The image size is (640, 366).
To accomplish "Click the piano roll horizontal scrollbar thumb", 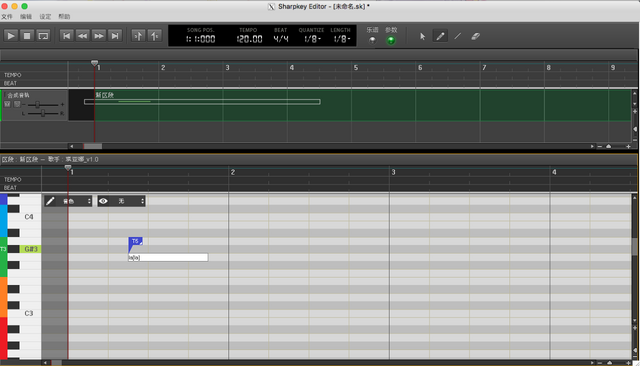I will (x=56, y=362).
